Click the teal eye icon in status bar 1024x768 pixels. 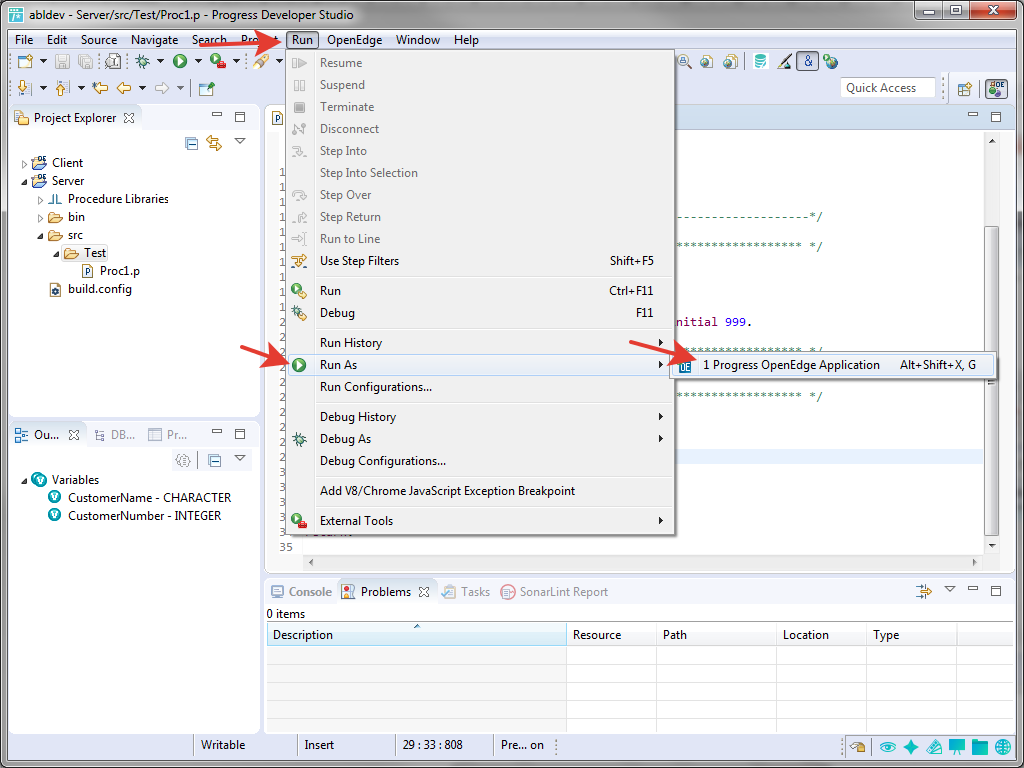click(887, 747)
